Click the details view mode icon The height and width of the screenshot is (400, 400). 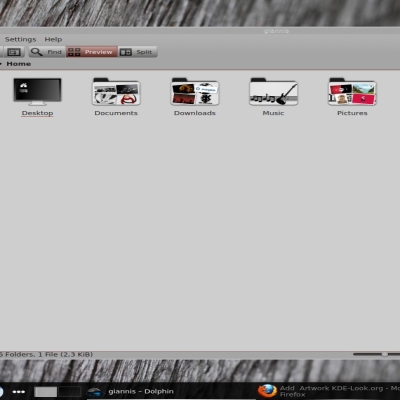click(14, 52)
